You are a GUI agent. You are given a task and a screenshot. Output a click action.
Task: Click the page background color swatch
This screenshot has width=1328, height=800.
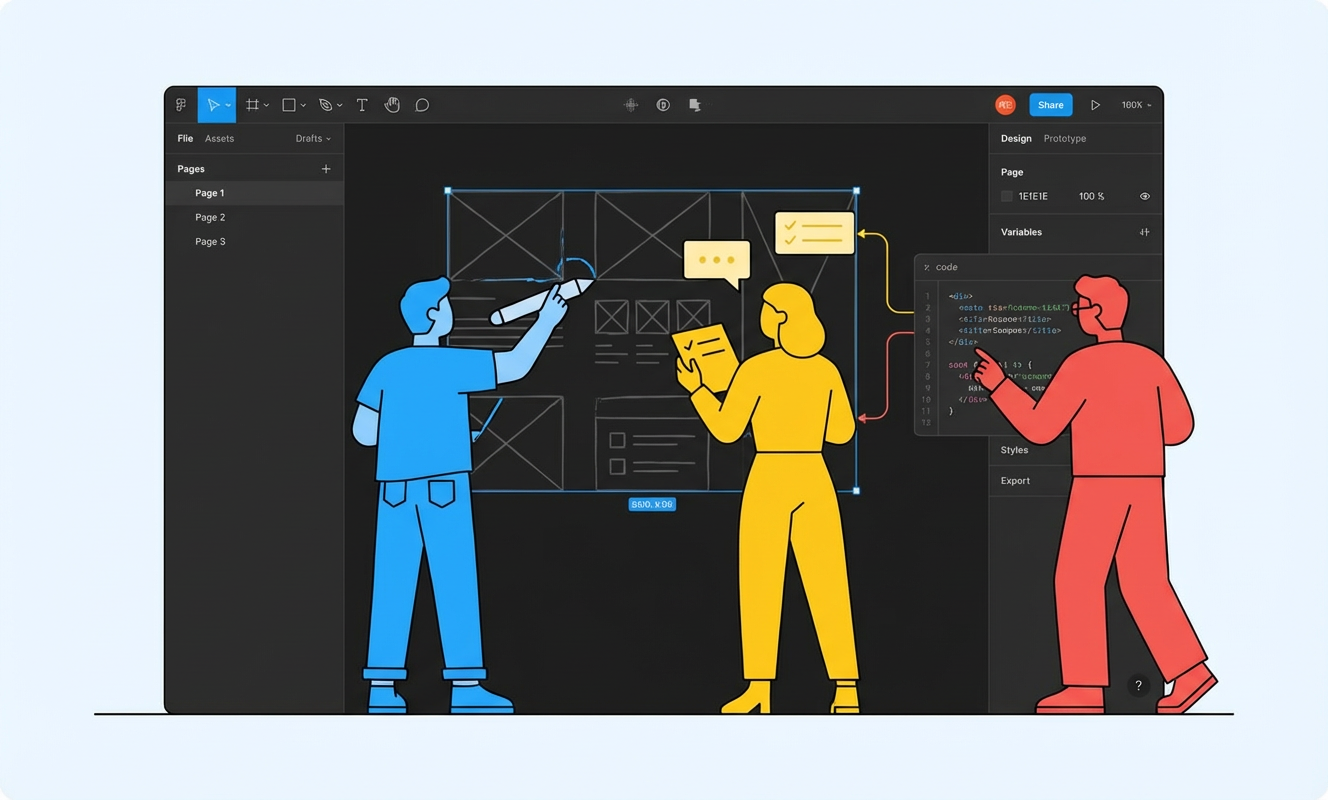pos(1007,196)
